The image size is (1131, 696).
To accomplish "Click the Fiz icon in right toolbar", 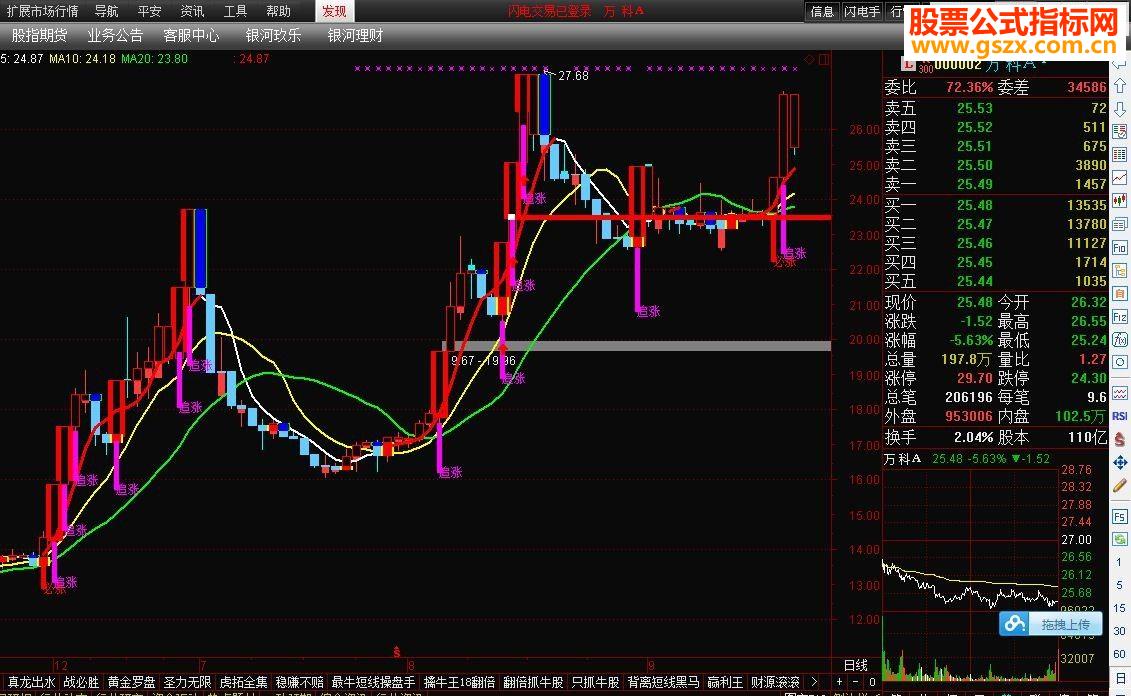I will click(1119, 317).
